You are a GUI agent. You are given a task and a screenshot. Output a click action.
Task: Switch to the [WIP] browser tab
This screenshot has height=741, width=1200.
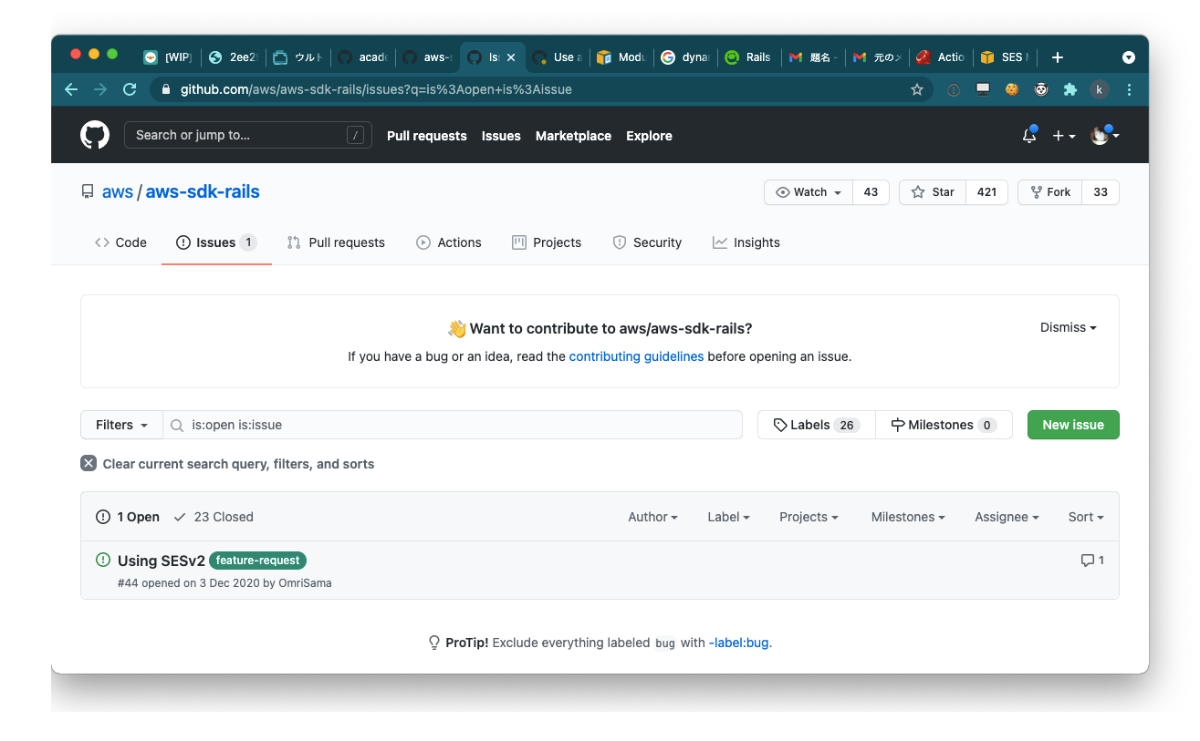tap(168, 57)
